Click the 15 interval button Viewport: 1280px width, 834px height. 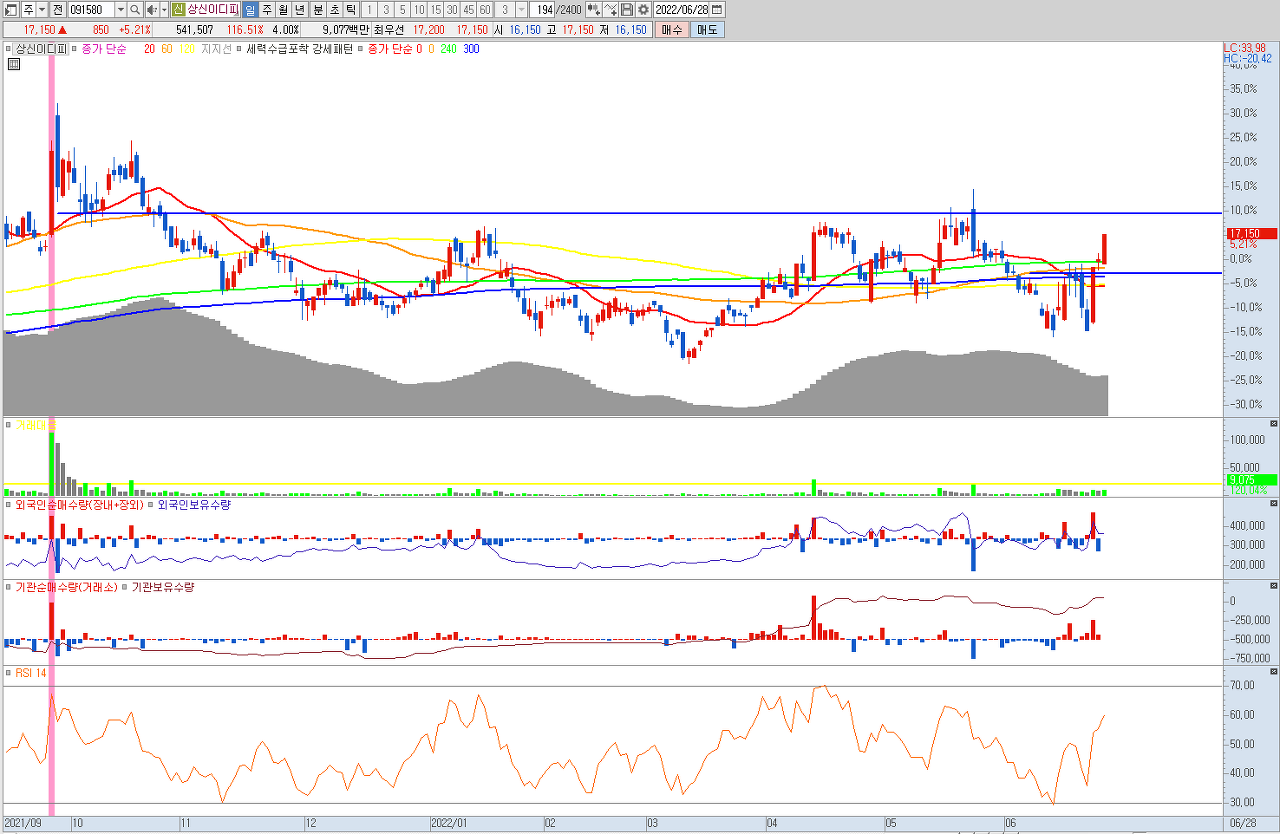pos(436,10)
